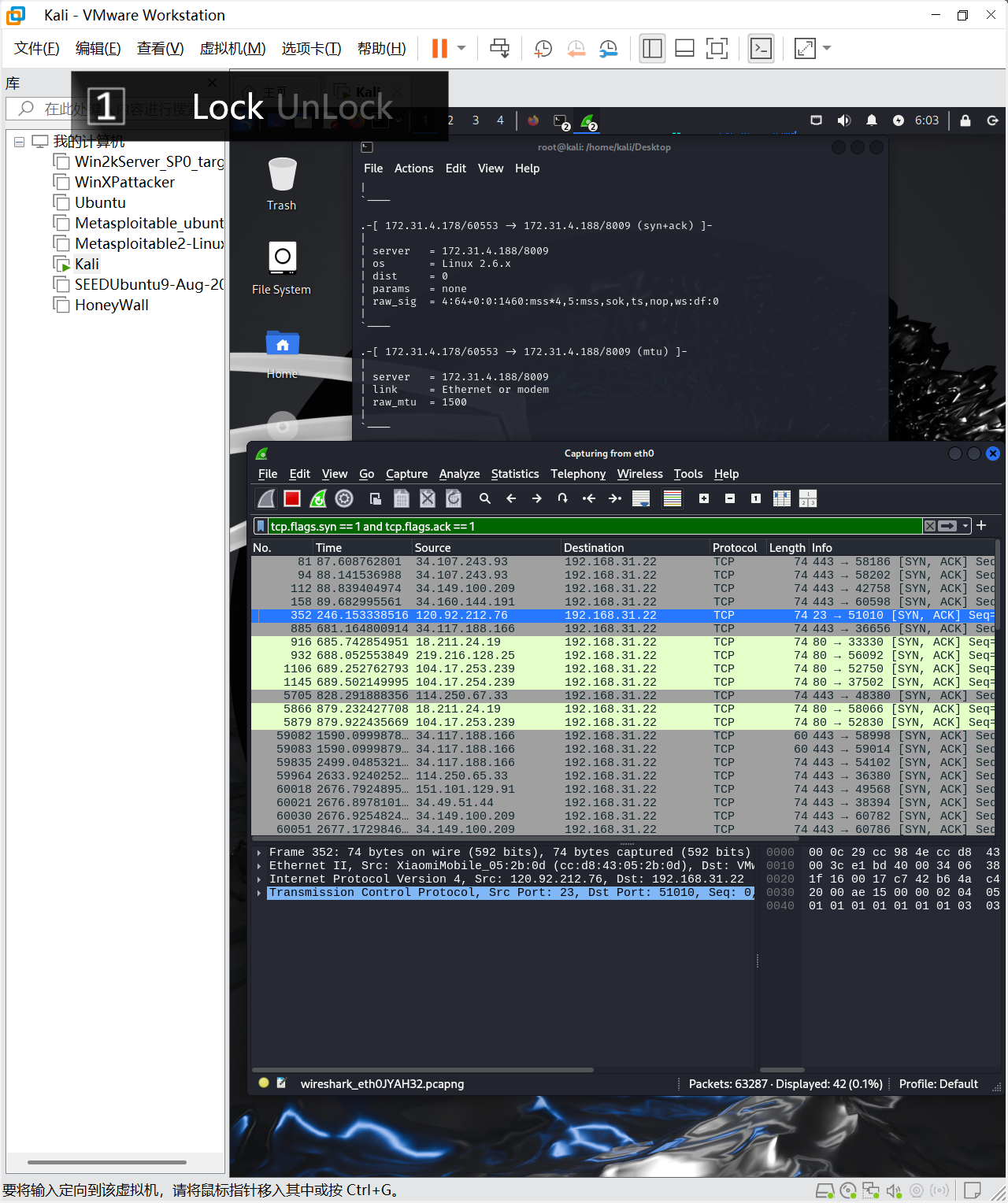Open the VMware 虚拟机(M) menu
1008x1203 pixels.
232,49
